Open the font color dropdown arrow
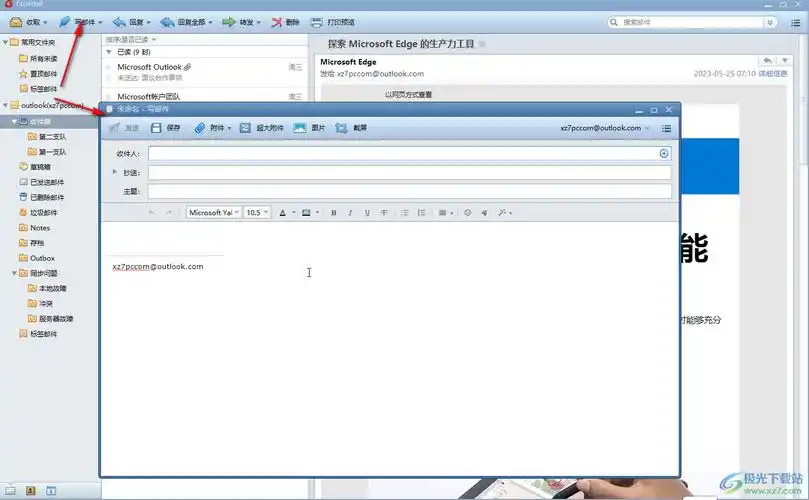This screenshot has width=809, height=500. [x=294, y=213]
